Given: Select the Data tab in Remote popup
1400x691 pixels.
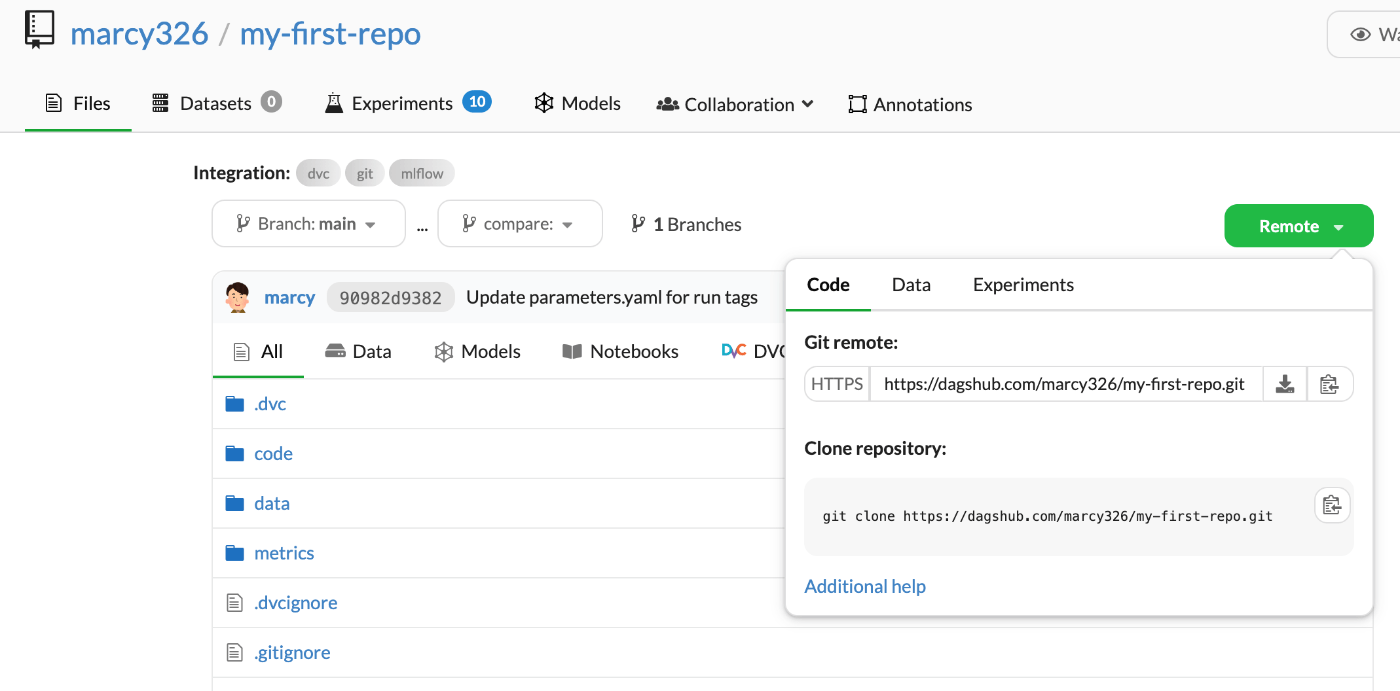Looking at the screenshot, I should point(911,285).
